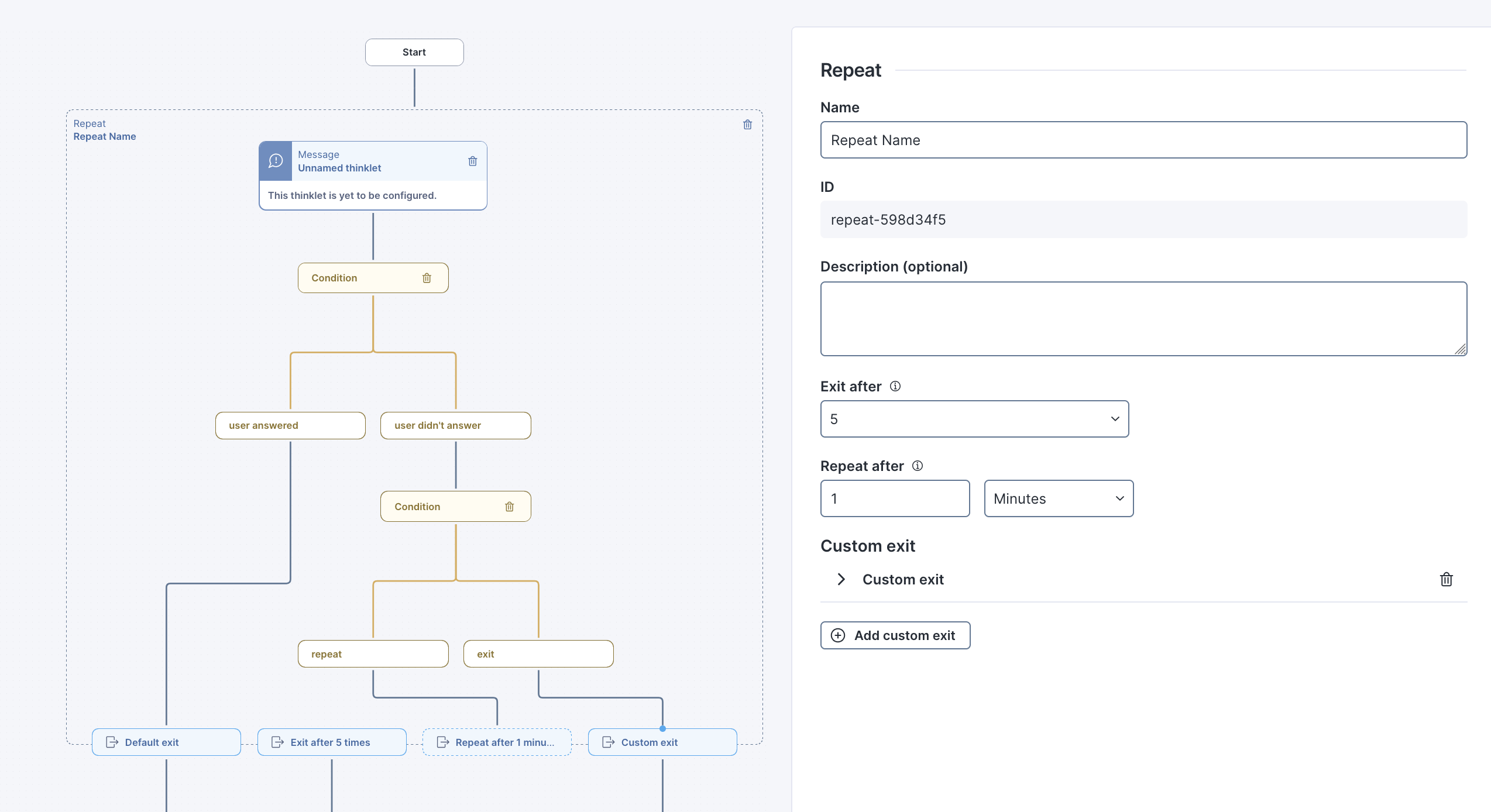Click the Repeat after number field

click(x=895, y=498)
